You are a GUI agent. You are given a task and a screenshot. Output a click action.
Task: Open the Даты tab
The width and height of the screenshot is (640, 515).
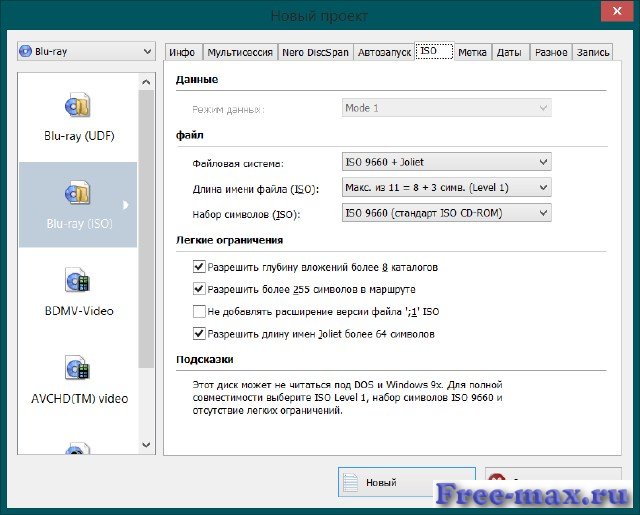[509, 53]
